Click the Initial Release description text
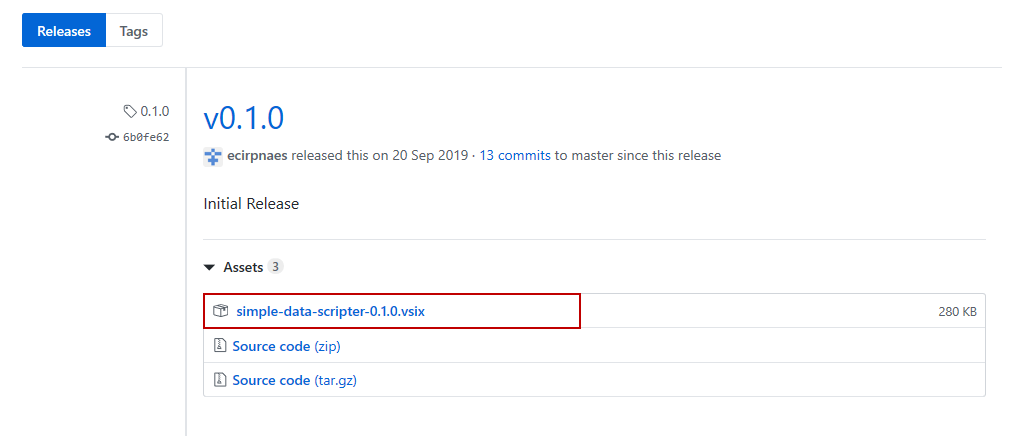Image resolution: width=1014 pixels, height=436 pixels. point(251,204)
